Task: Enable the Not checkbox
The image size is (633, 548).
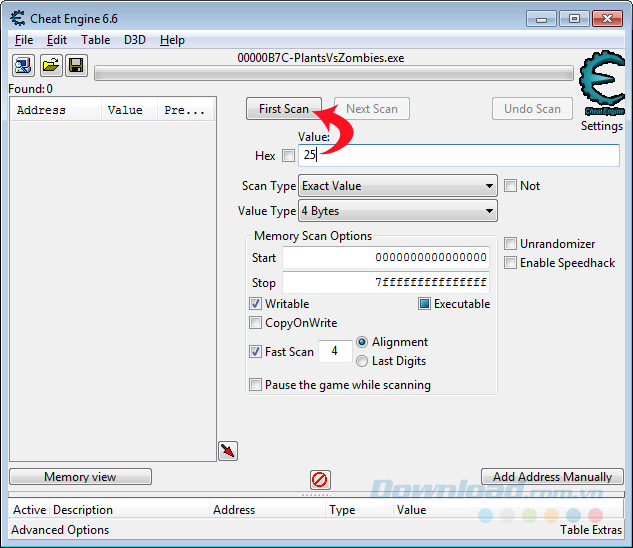Action: pyautogui.click(x=510, y=186)
